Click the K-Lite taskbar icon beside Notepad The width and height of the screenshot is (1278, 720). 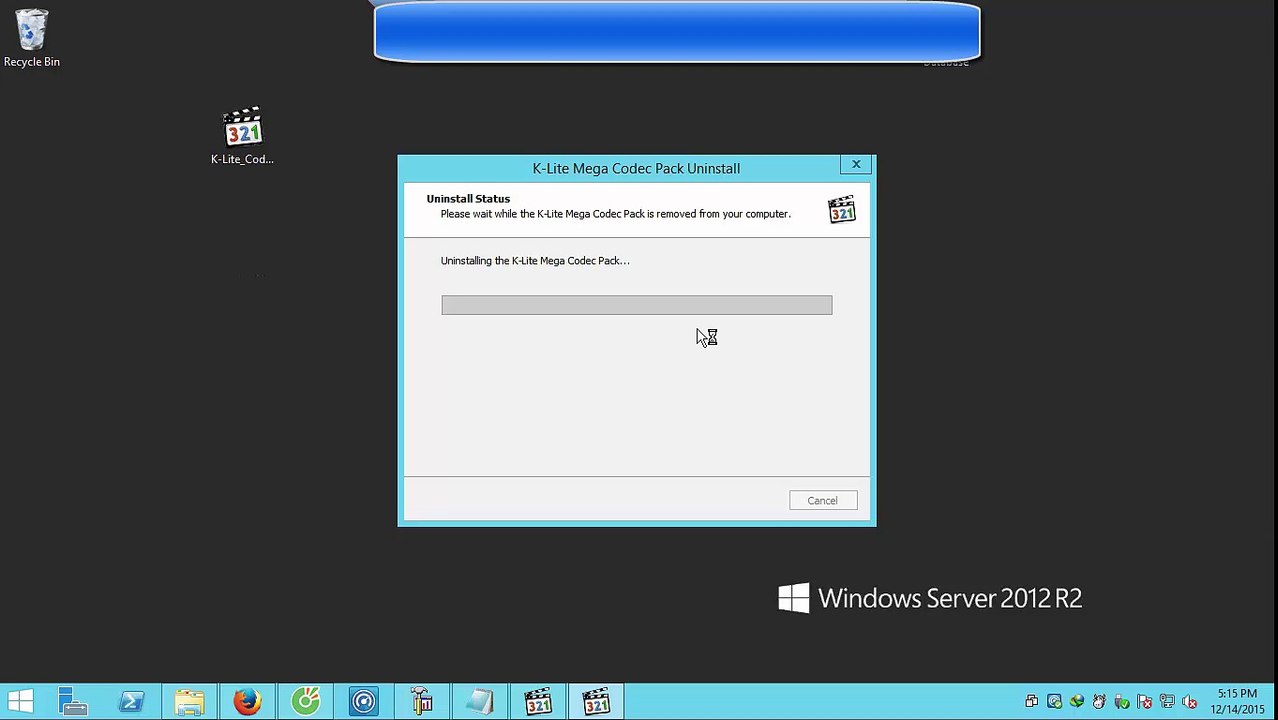tap(538, 702)
